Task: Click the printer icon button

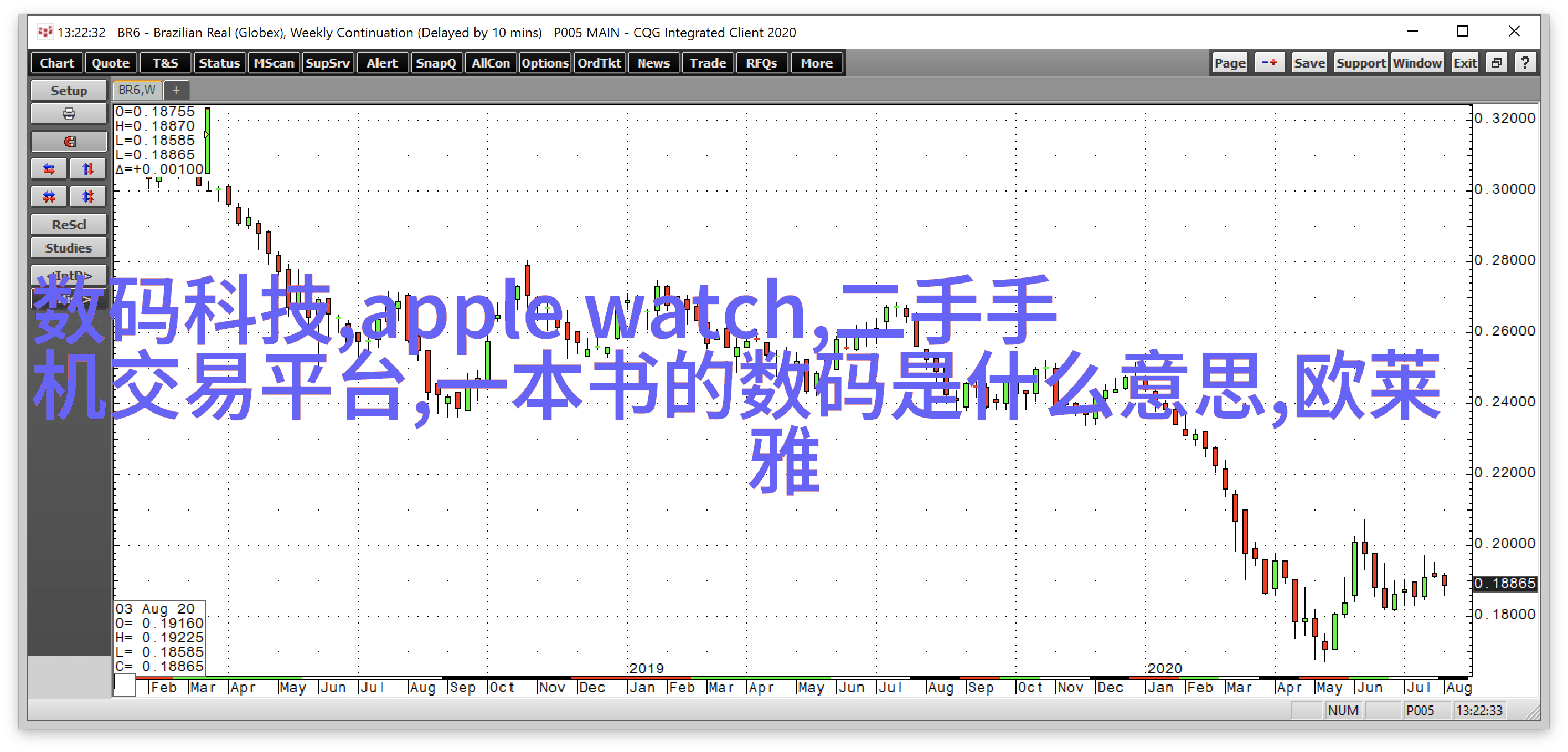Action: [x=69, y=114]
